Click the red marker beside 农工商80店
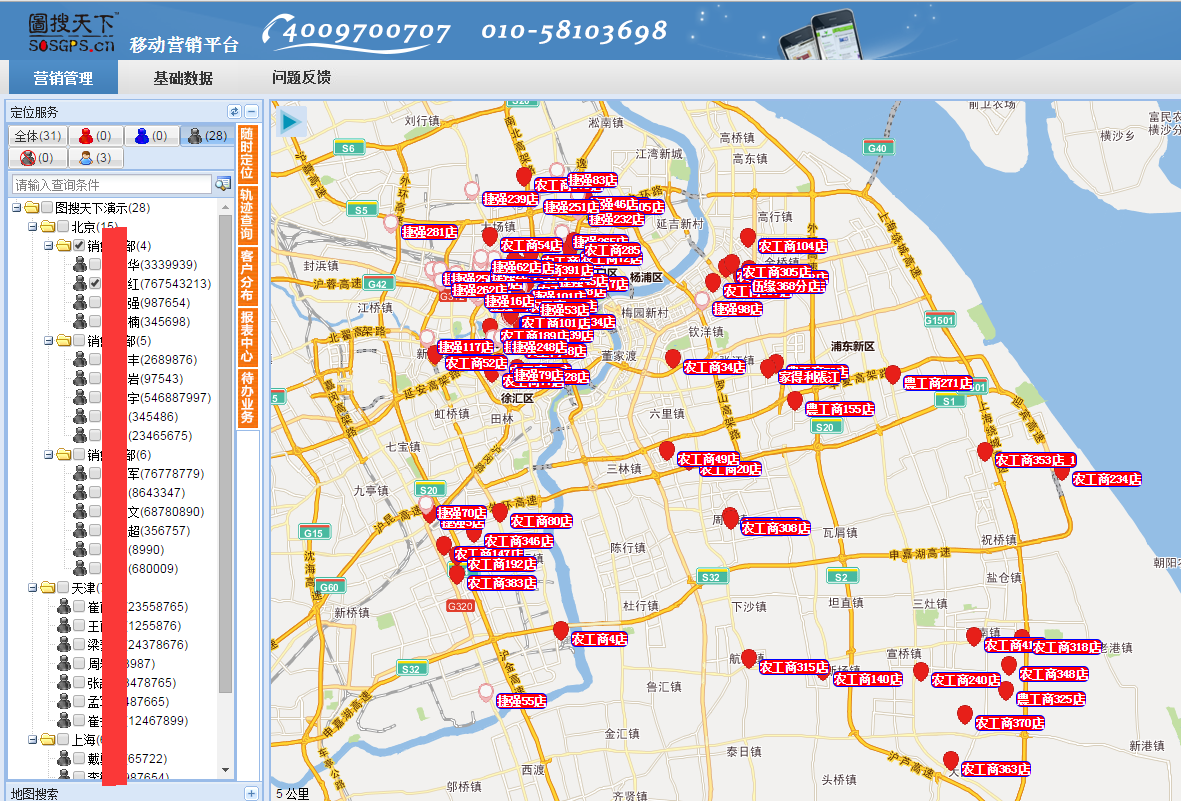The width and height of the screenshot is (1181, 801). point(499,512)
